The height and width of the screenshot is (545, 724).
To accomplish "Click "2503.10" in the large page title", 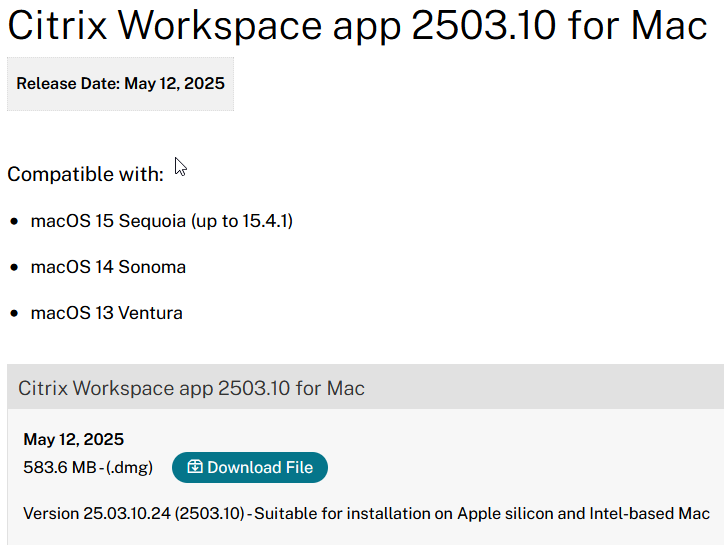I will pos(481,27).
